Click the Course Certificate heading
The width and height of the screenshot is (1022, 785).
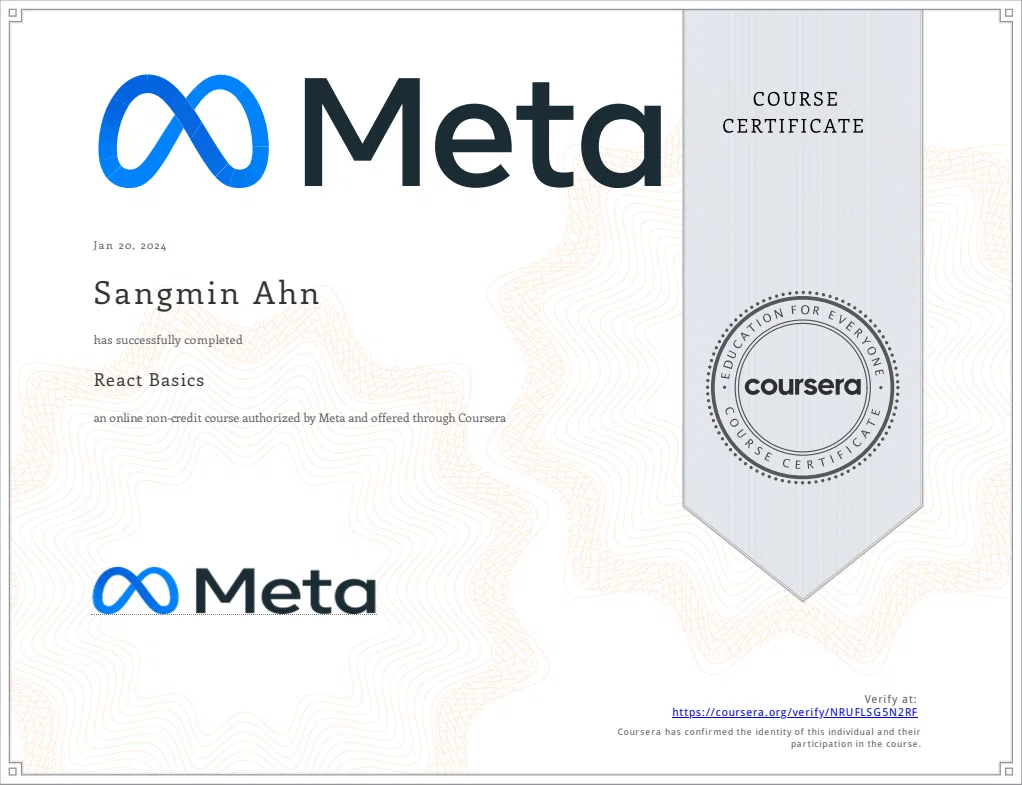793,112
